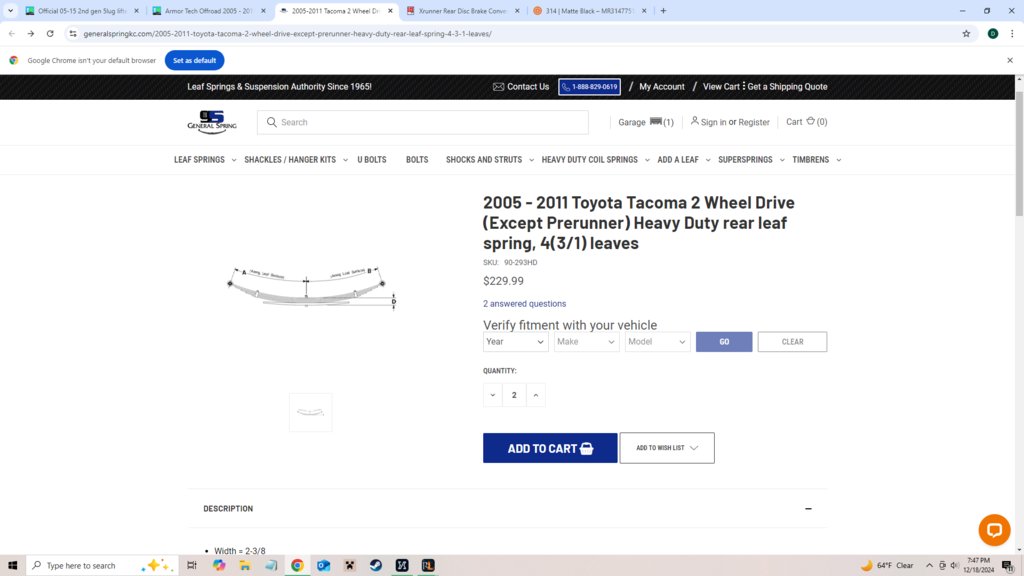Show hidden system tray icons

click(x=929, y=566)
